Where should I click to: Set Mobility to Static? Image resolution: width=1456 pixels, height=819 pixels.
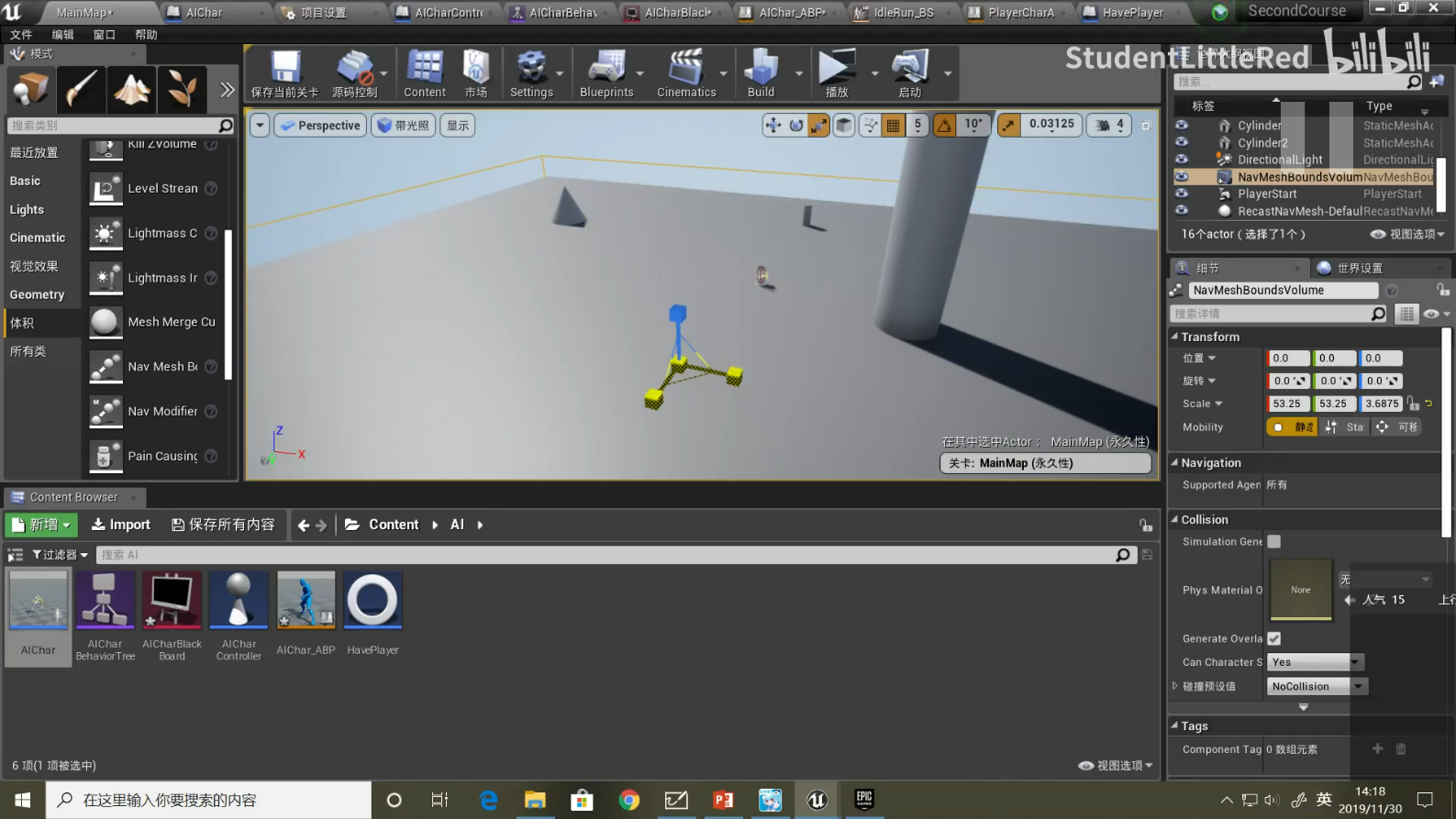1292,427
